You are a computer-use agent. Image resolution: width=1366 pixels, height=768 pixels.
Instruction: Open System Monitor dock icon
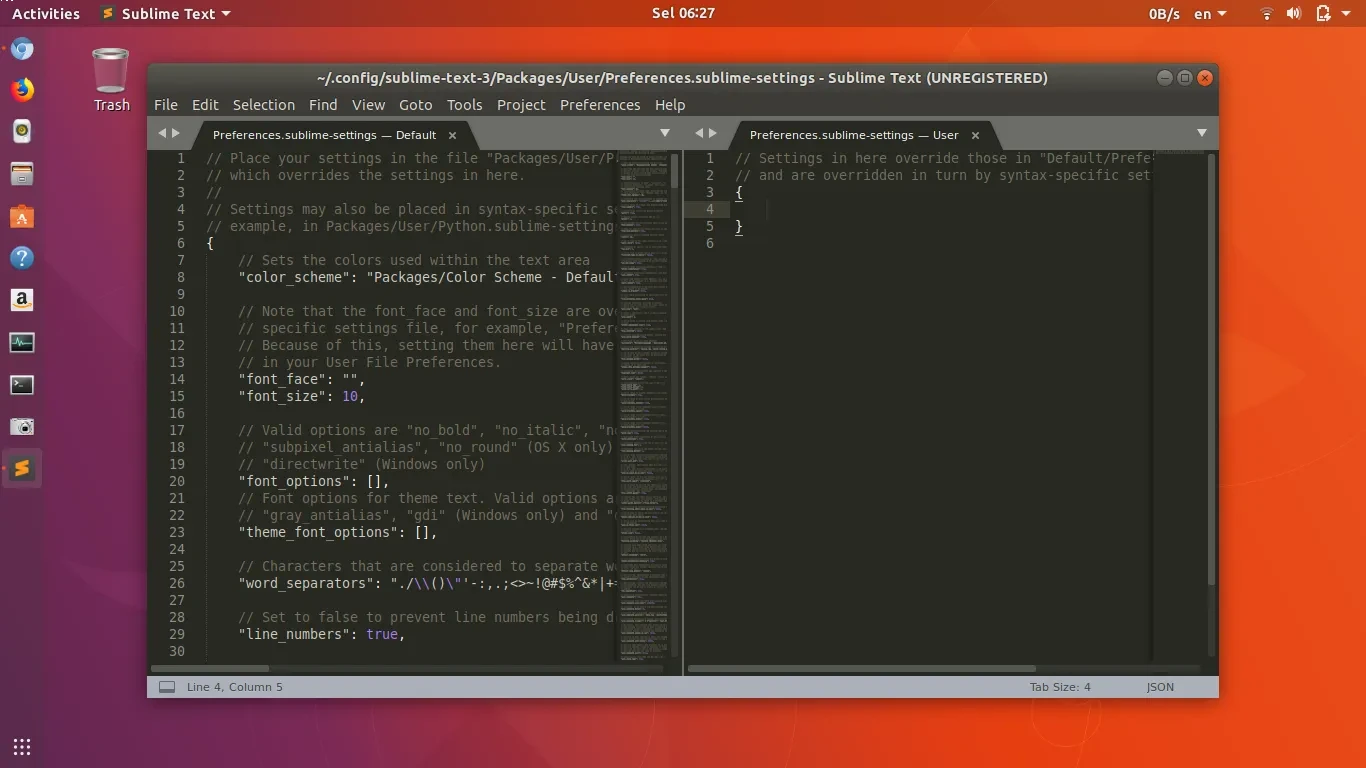[x=22, y=343]
